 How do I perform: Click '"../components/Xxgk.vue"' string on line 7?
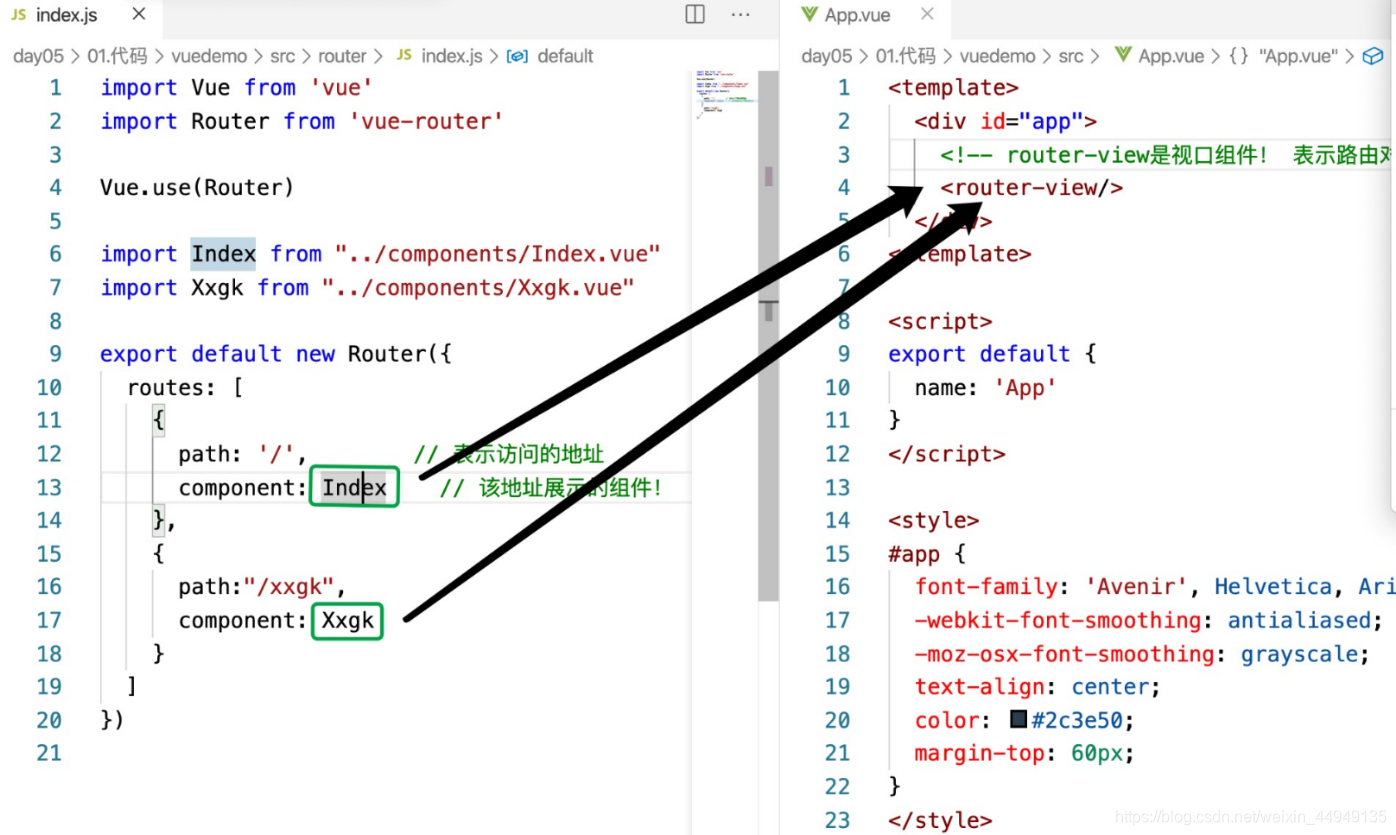(478, 288)
